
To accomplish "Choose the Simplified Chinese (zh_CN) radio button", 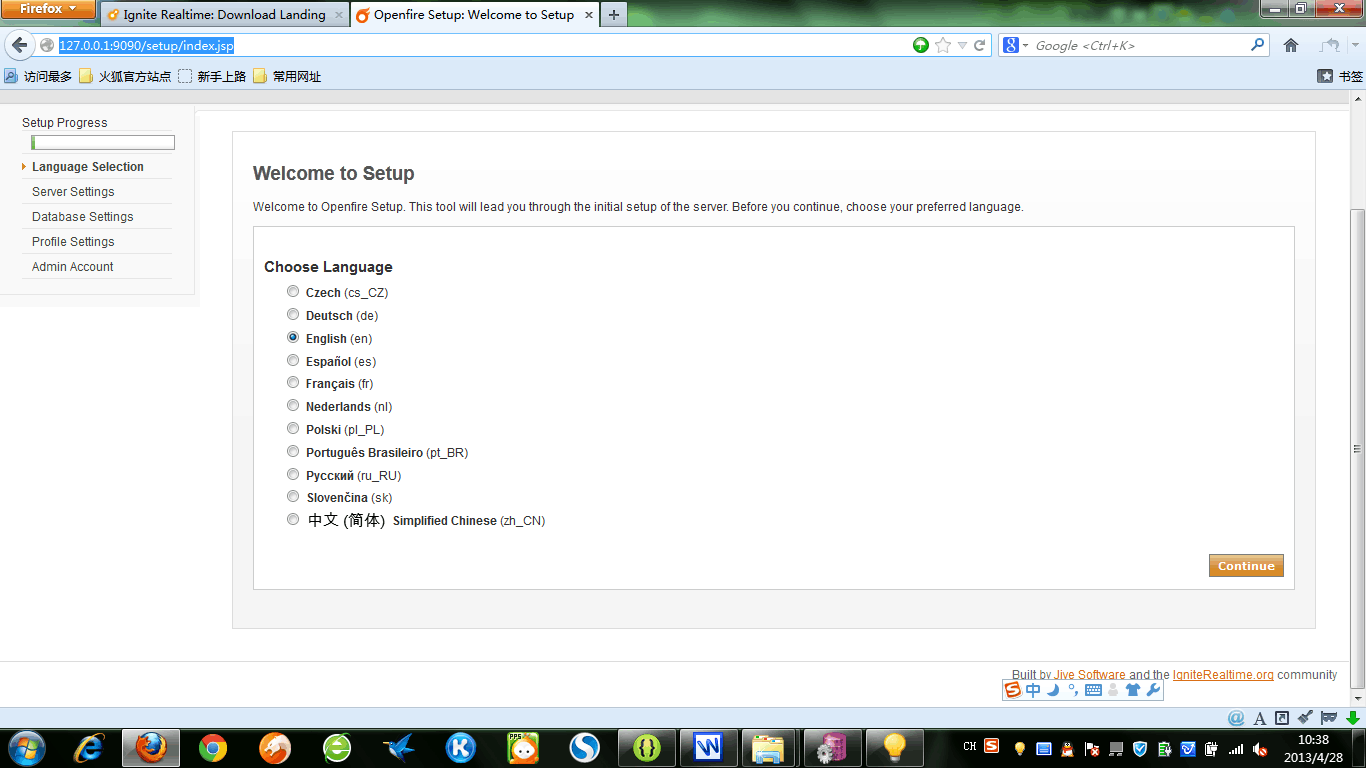I will [x=293, y=519].
